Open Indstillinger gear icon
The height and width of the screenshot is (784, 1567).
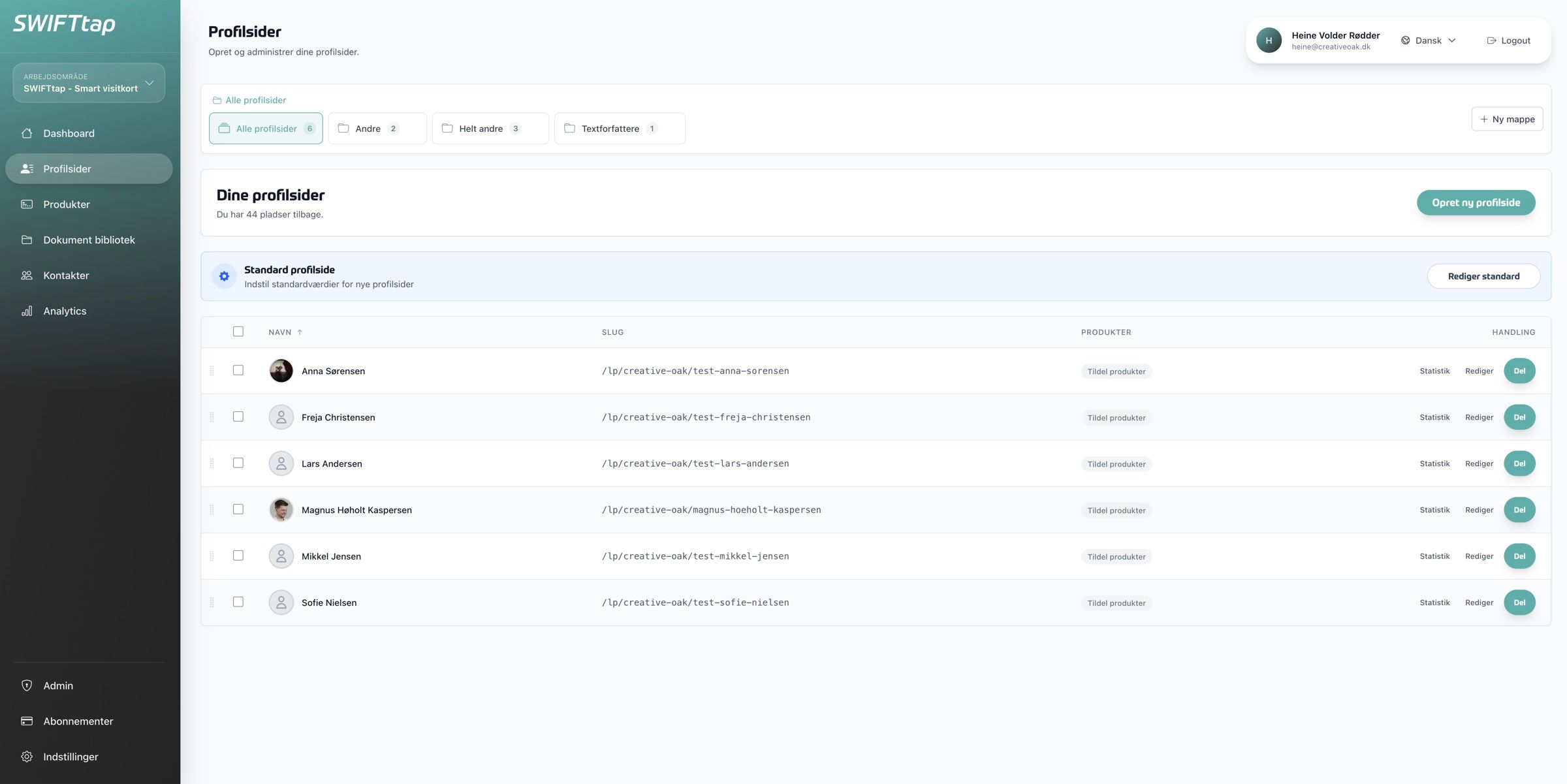27,757
